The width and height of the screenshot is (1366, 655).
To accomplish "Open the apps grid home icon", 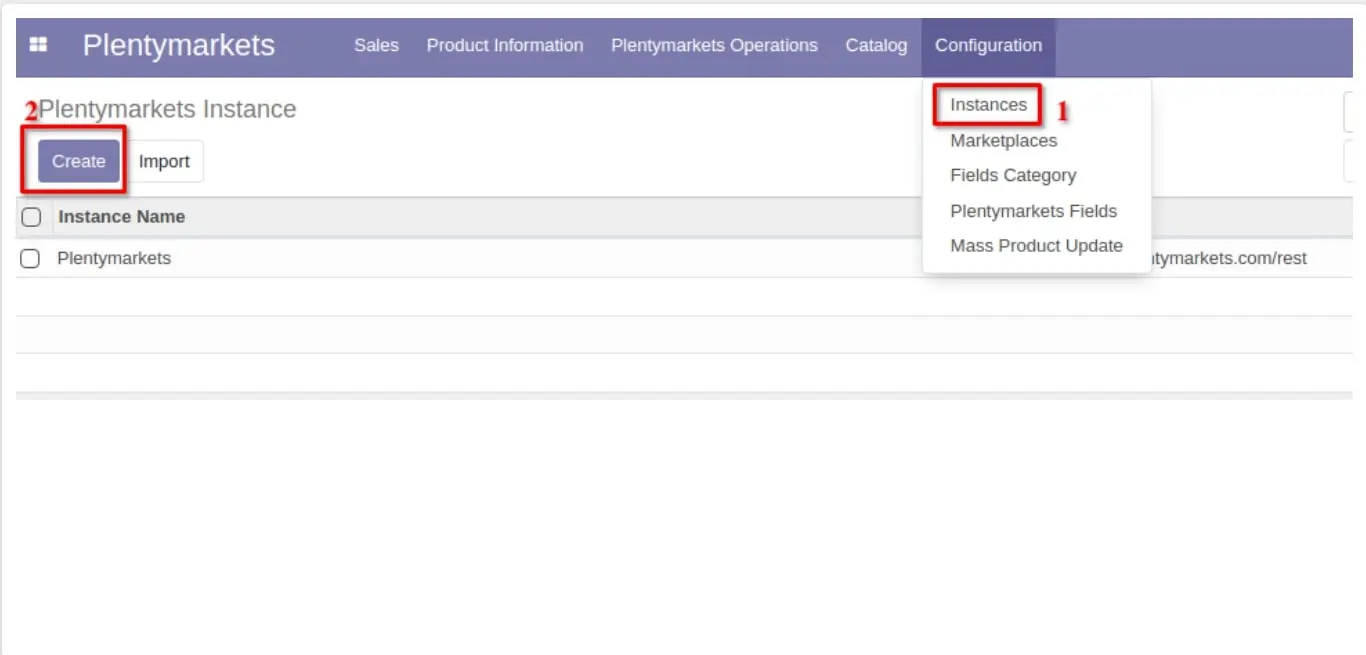I will tap(38, 45).
